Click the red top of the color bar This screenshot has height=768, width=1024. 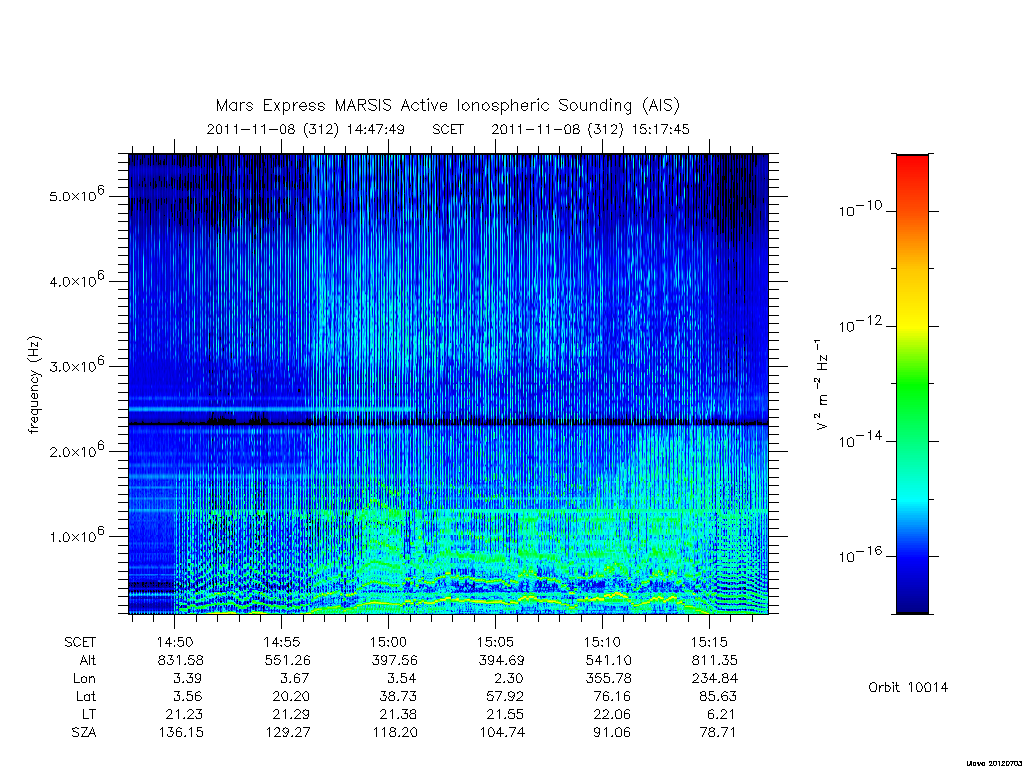point(912,167)
